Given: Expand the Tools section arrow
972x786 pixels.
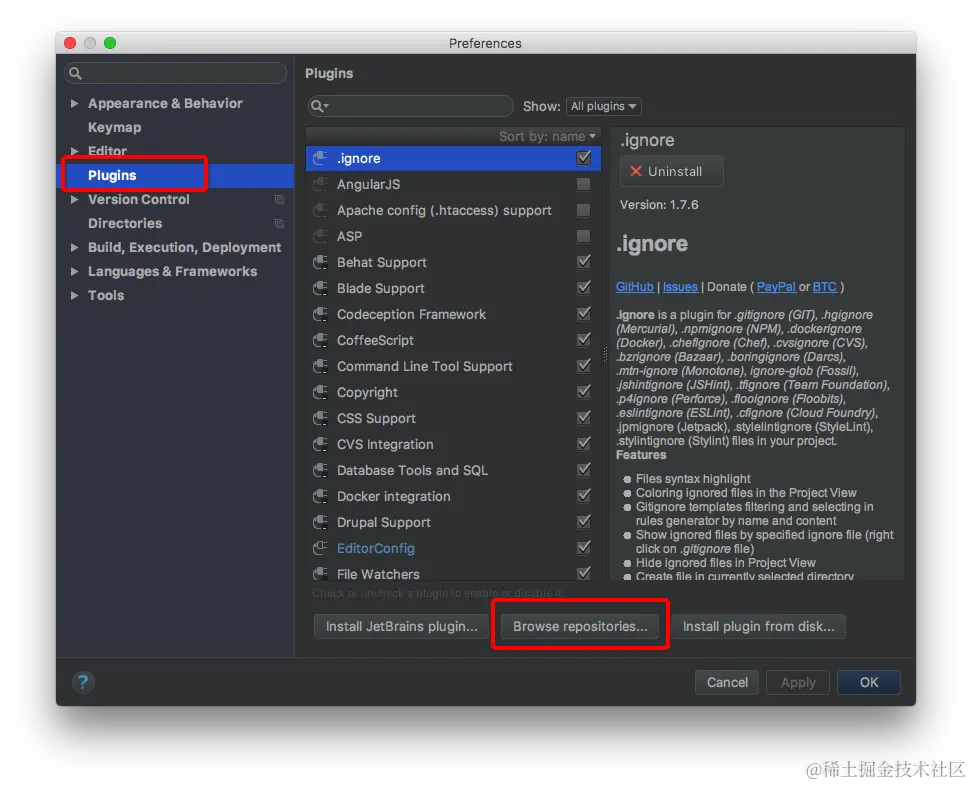Looking at the screenshot, I should coord(74,296).
